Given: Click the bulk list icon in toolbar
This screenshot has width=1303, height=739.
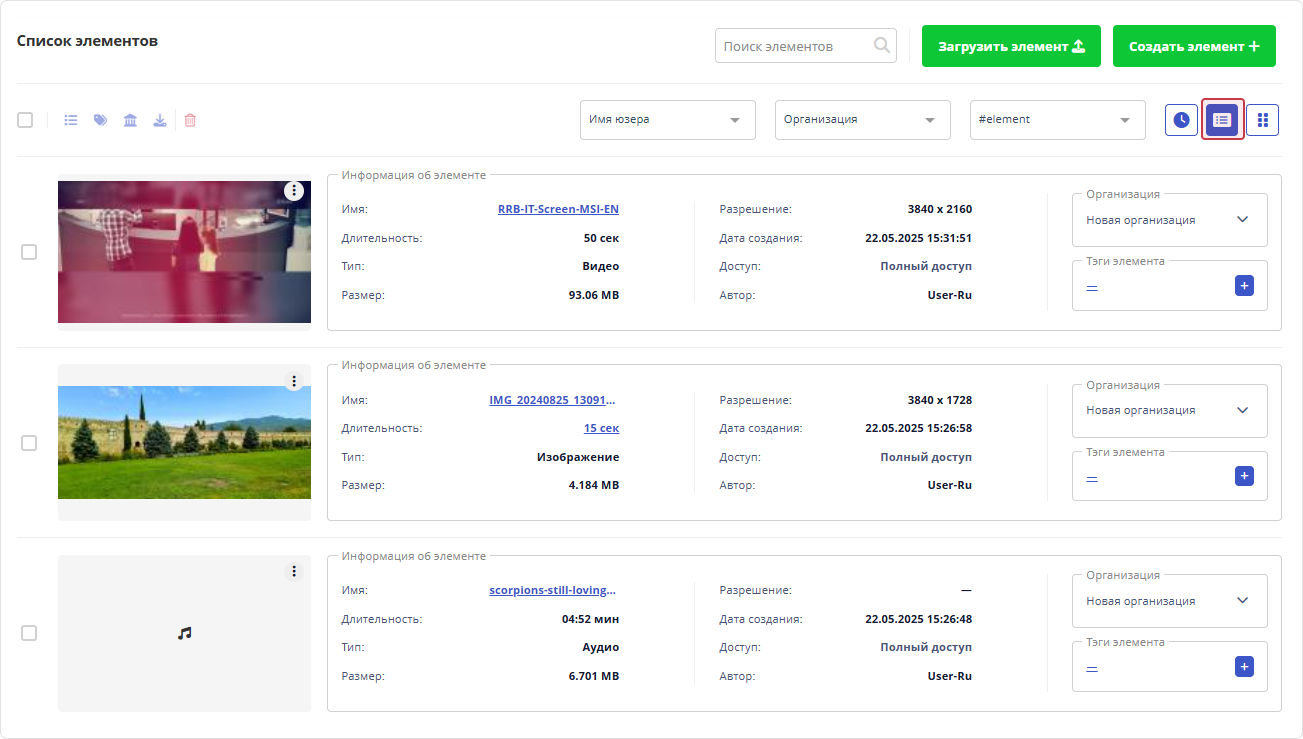Looking at the screenshot, I should click(x=71, y=120).
